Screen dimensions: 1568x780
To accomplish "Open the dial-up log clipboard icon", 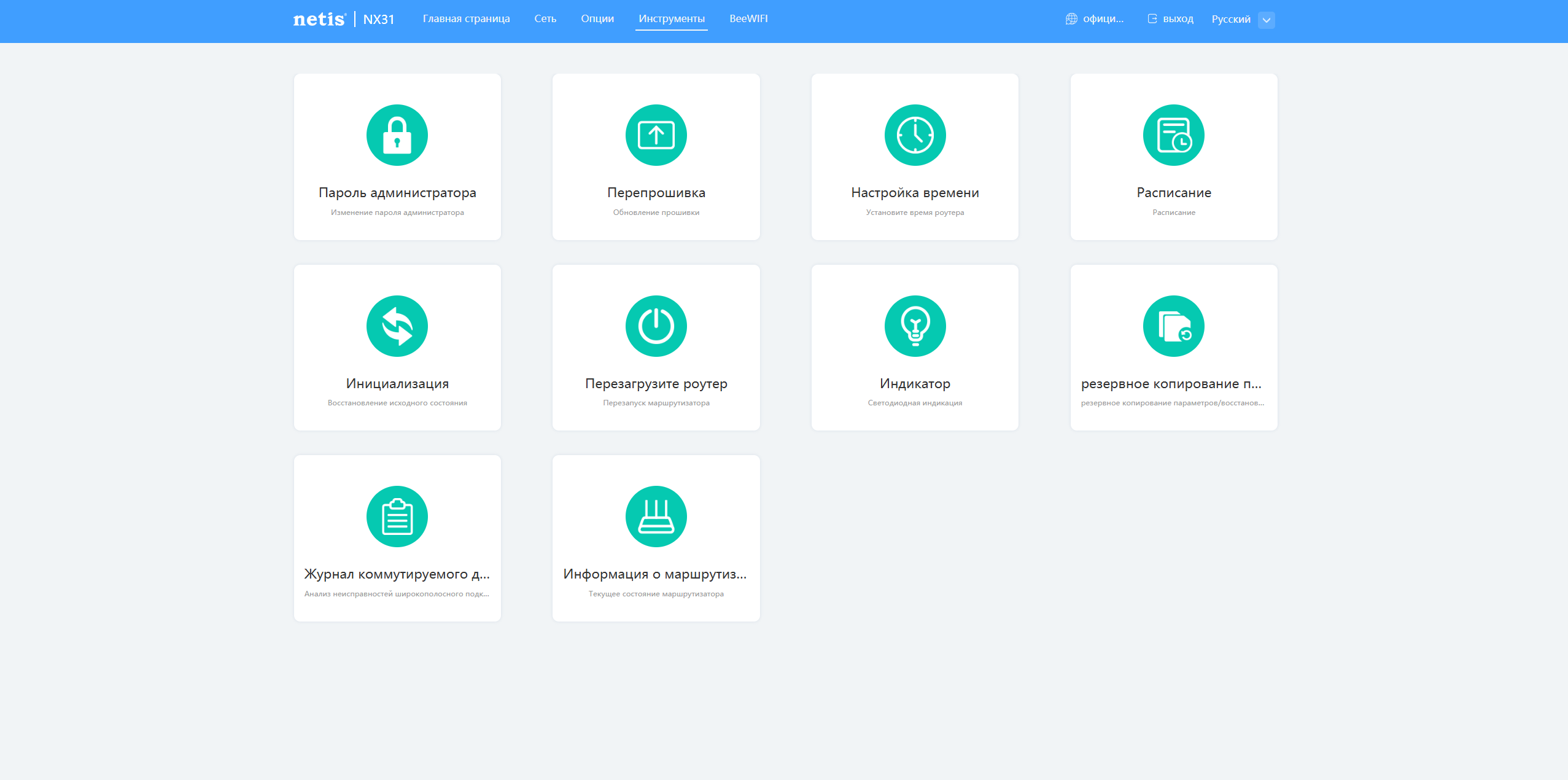I will pos(397,517).
